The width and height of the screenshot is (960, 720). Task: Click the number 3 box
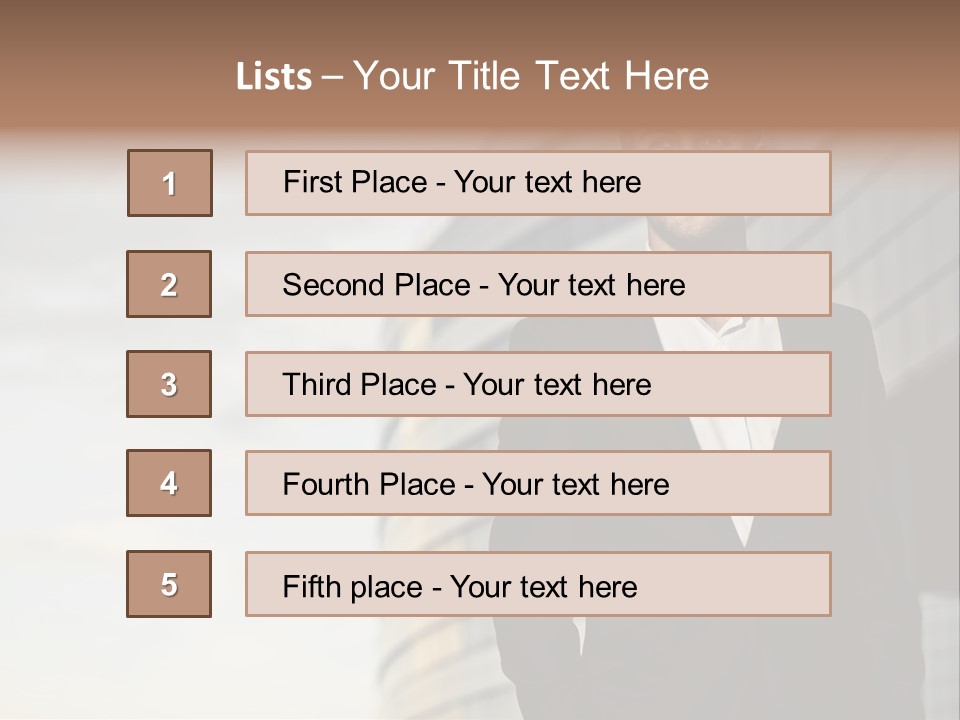click(x=169, y=384)
